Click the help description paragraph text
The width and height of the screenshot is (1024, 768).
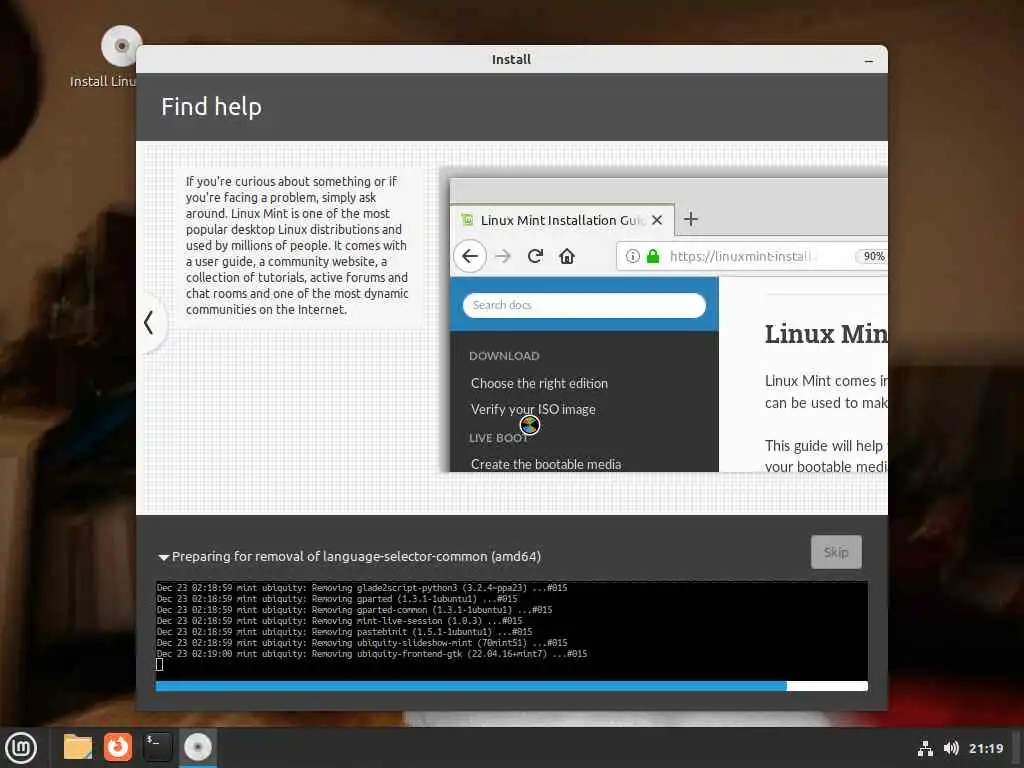point(297,246)
